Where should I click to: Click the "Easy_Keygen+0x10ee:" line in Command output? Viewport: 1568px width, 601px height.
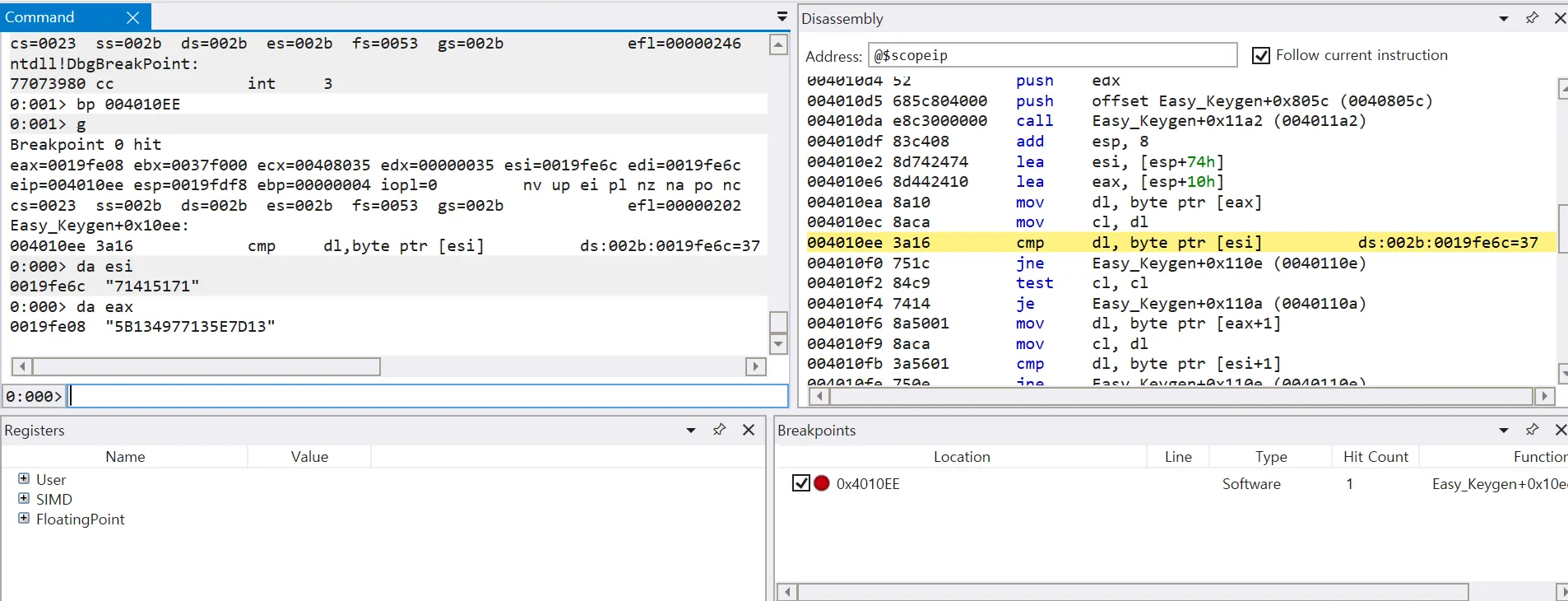[x=100, y=226]
